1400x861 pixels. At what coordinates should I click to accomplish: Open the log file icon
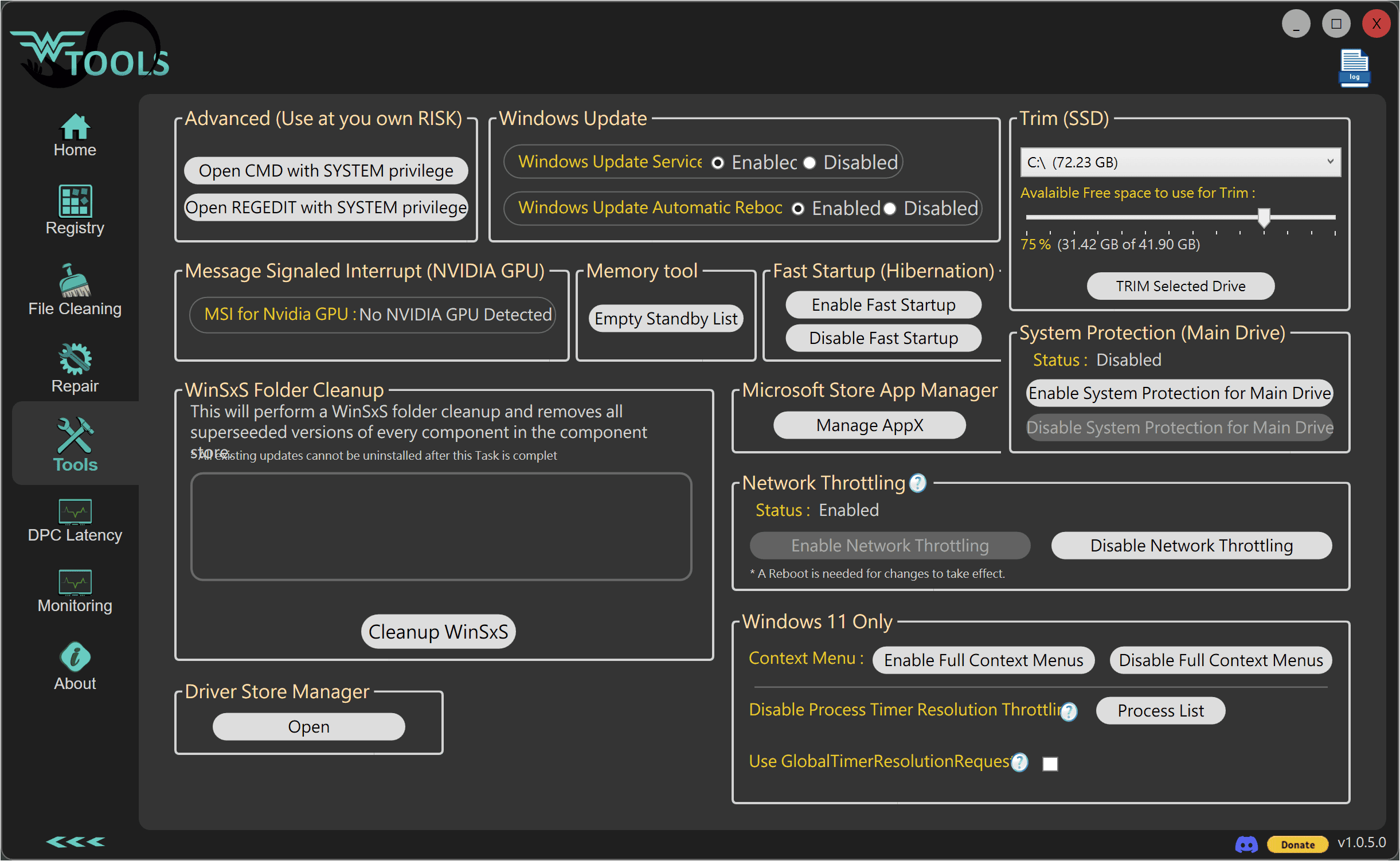1354,68
